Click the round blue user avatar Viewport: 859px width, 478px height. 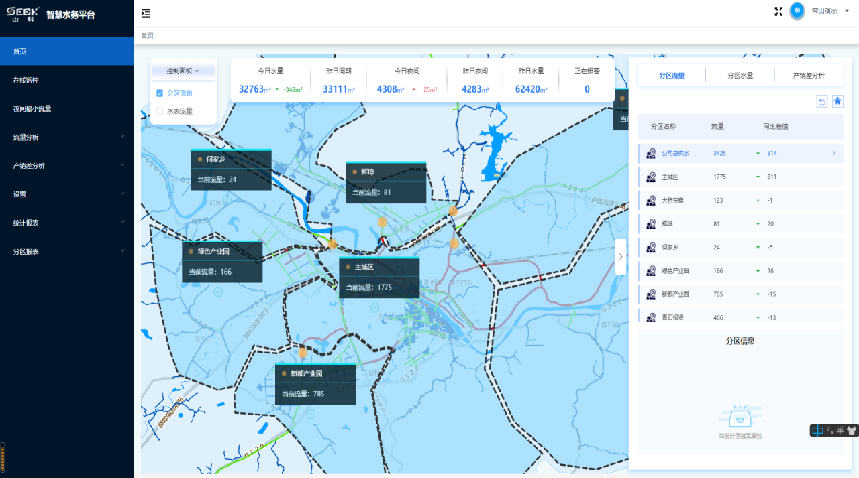797,11
